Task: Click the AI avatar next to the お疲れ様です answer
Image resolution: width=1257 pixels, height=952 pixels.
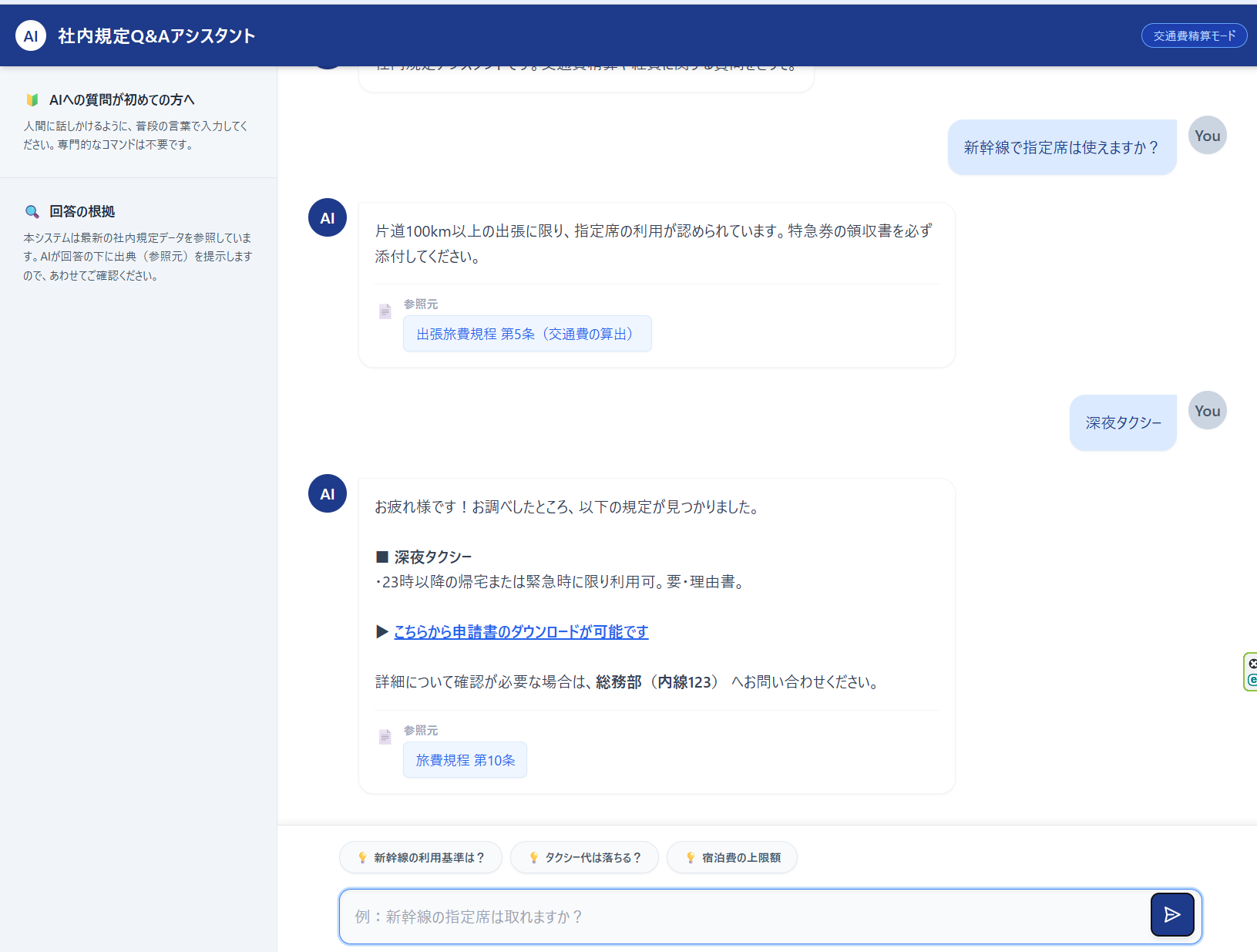Action: click(328, 493)
